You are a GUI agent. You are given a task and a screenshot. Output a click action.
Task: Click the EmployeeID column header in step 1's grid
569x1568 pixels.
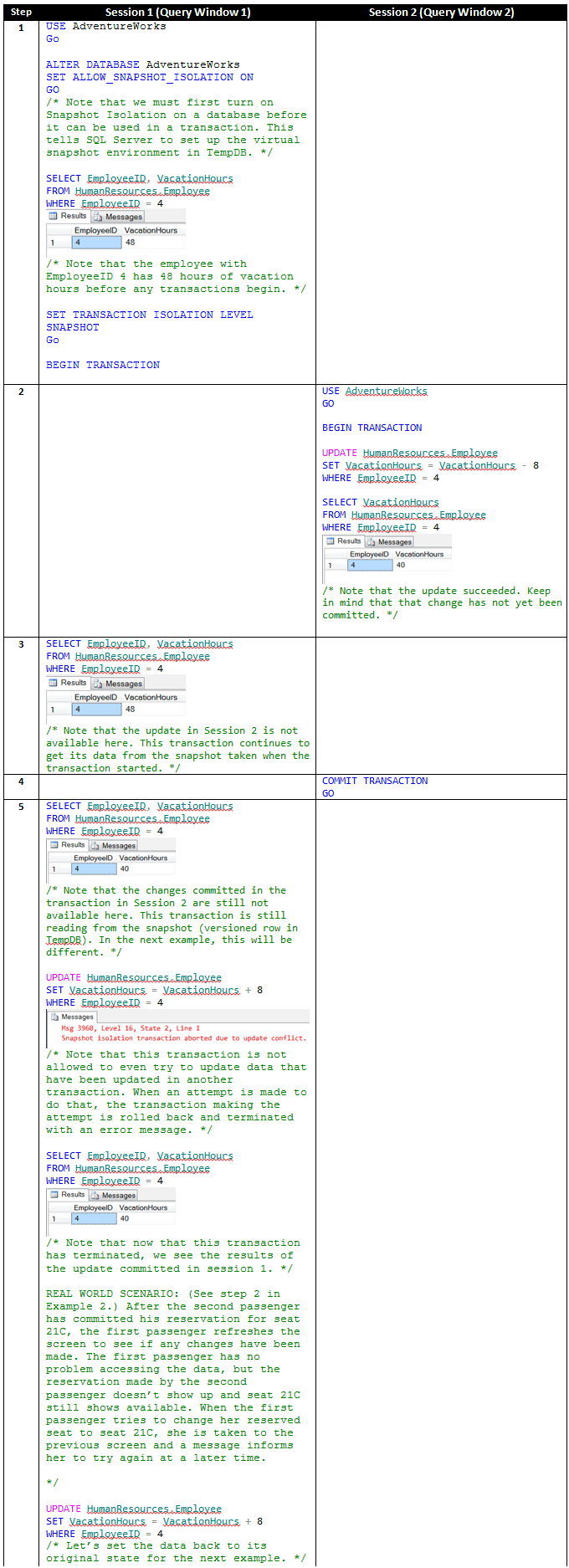coord(95,230)
